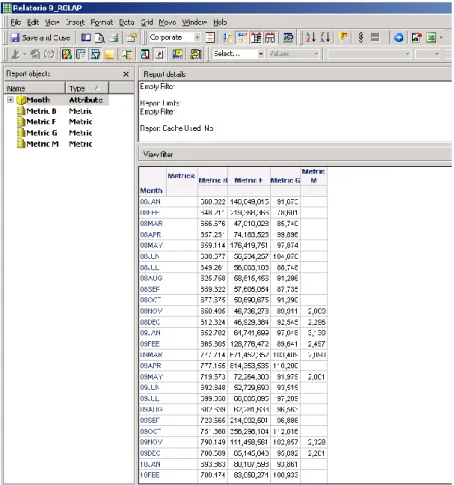
Task: Toggle the merge column headers icon
Action: pos(256,38)
